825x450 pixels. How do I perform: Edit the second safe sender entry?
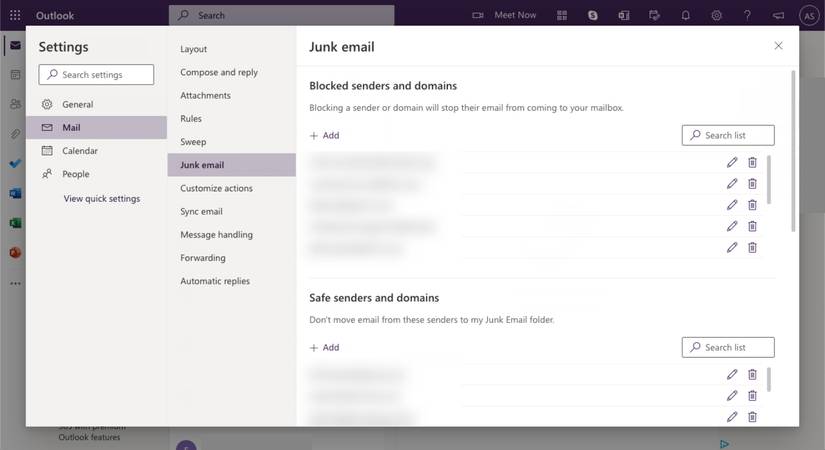coord(732,396)
